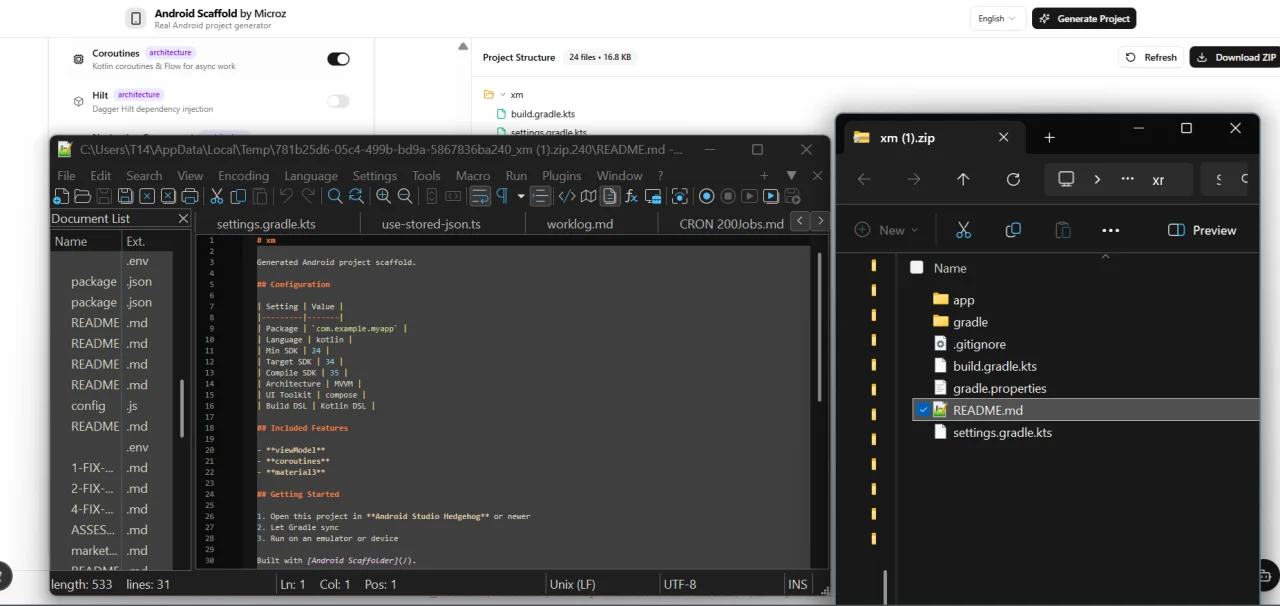Click Open file icon in Notepad++ toolbar
1280x606 pixels.
click(x=83, y=196)
